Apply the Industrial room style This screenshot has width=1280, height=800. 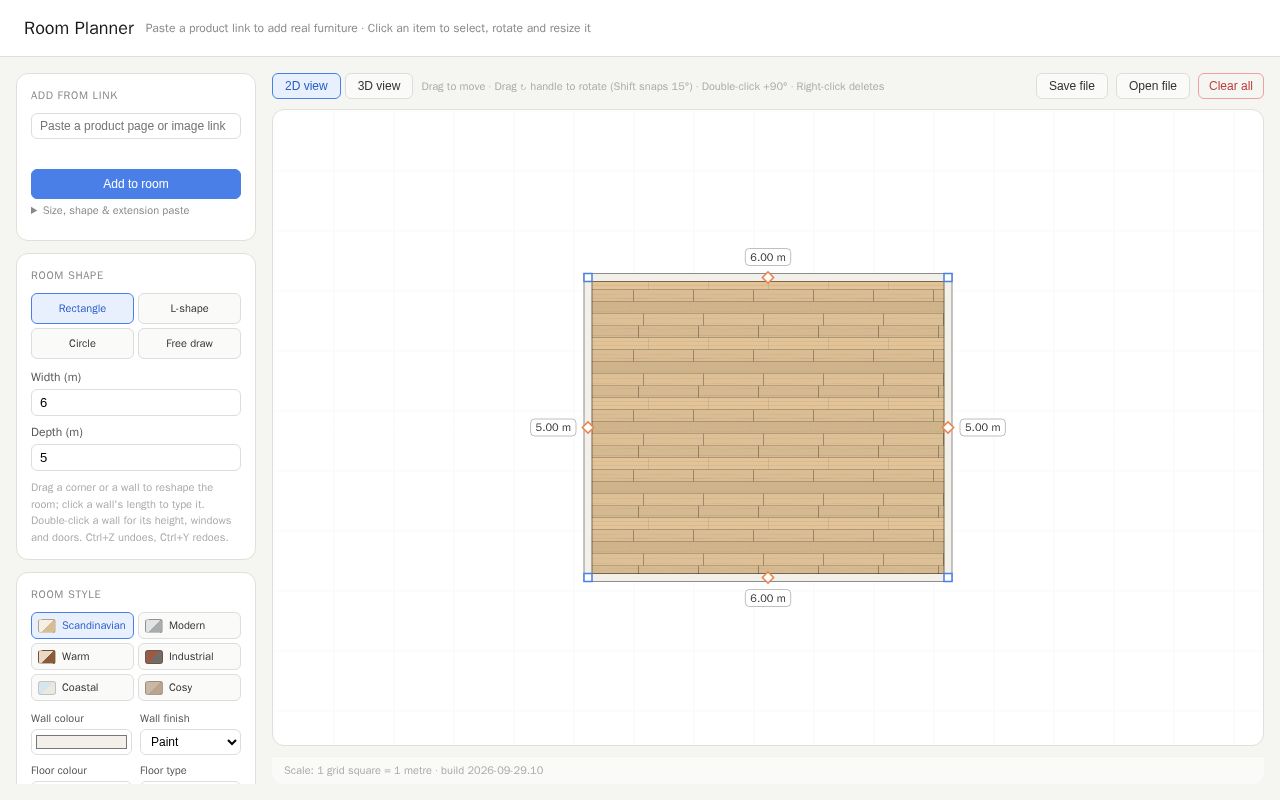click(189, 657)
